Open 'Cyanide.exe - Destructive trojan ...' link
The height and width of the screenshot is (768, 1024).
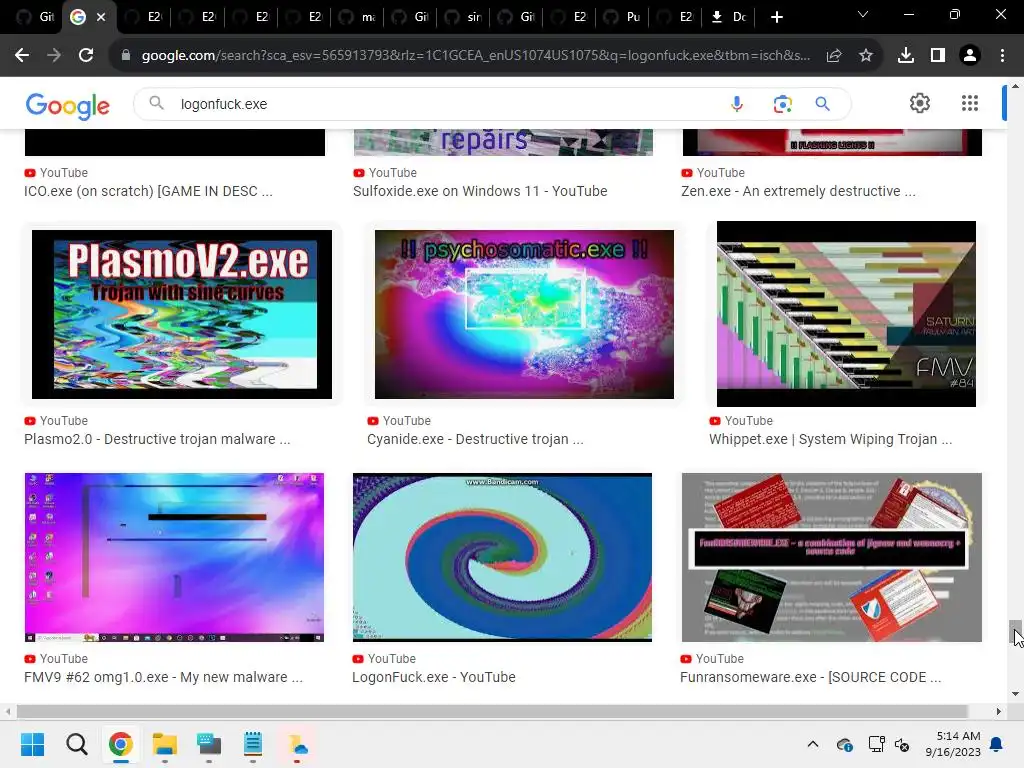tap(475, 440)
